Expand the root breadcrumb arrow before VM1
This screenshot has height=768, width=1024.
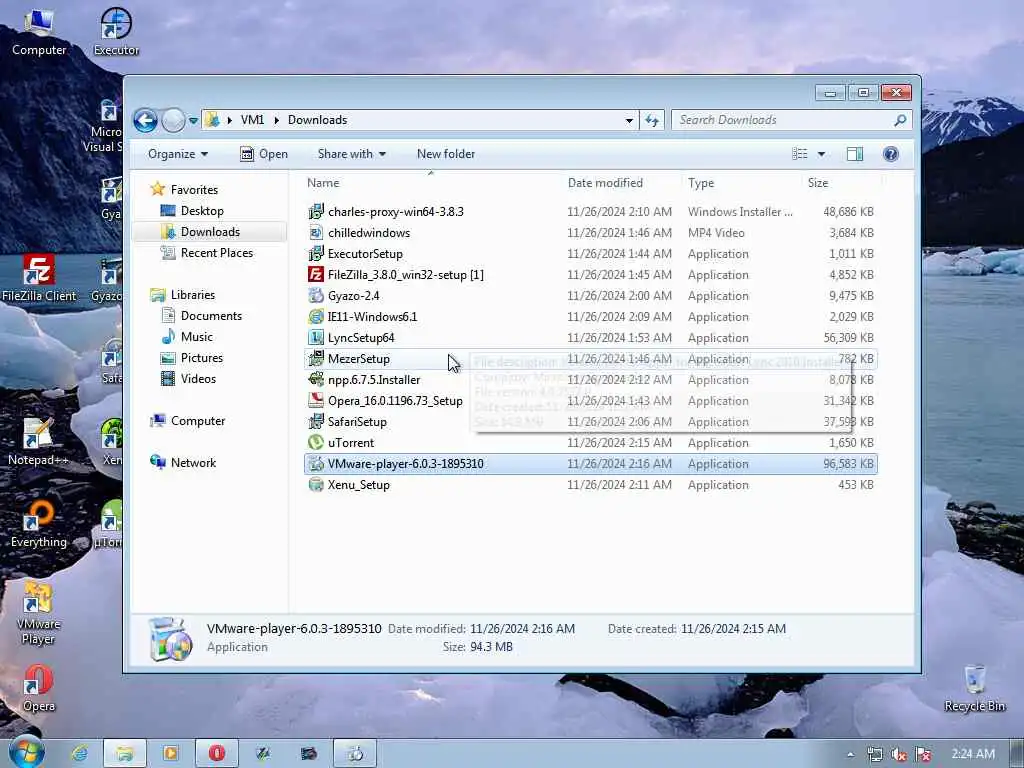point(229,120)
